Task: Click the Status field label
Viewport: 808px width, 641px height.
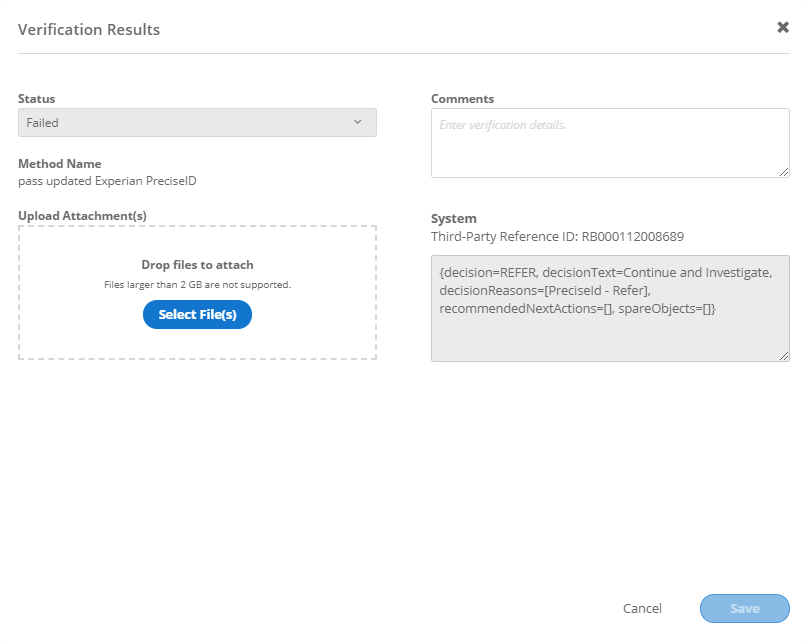Action: coord(37,99)
